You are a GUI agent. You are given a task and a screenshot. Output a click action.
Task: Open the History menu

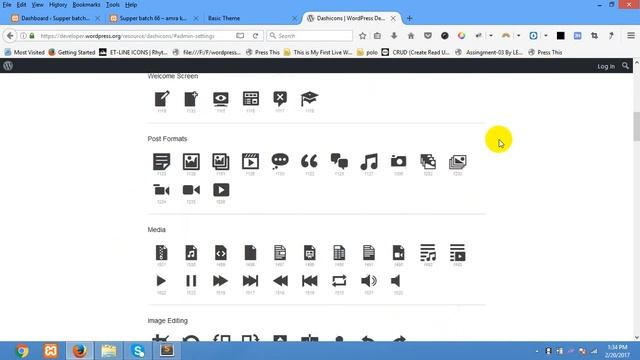pos(58,5)
